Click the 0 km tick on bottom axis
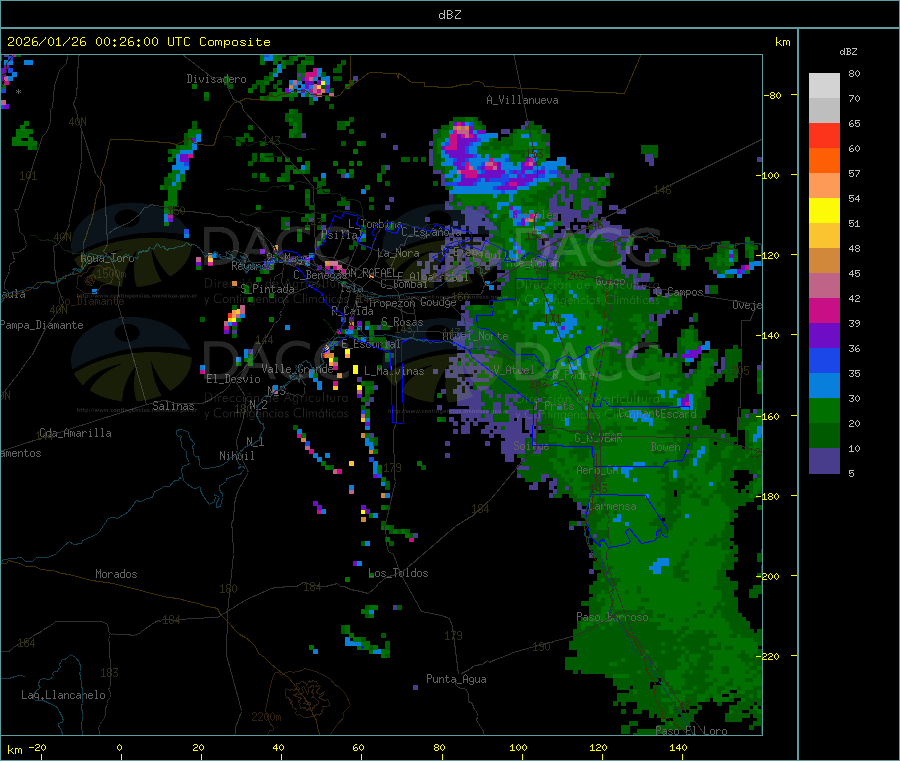Viewport: 900px width, 761px height. [119, 747]
